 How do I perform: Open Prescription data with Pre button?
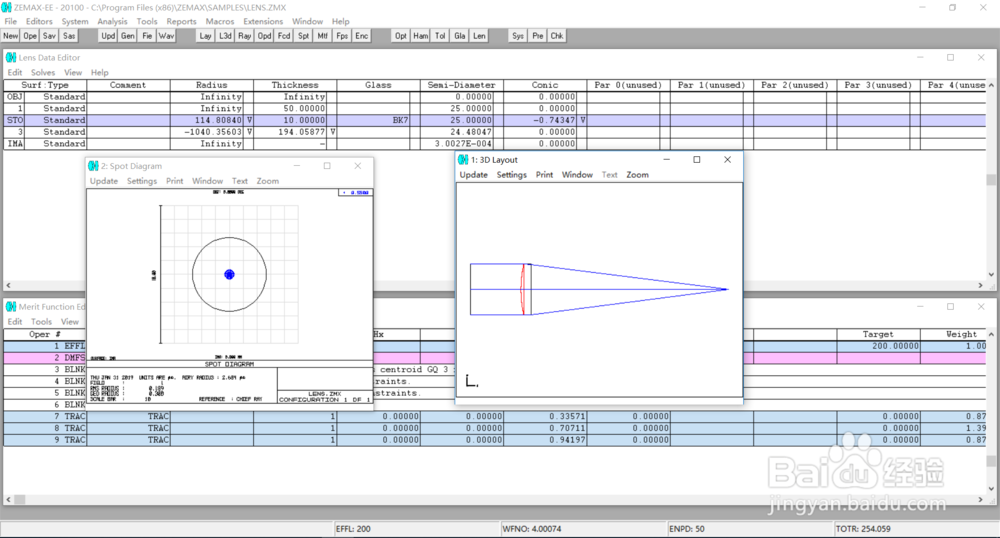click(538, 36)
